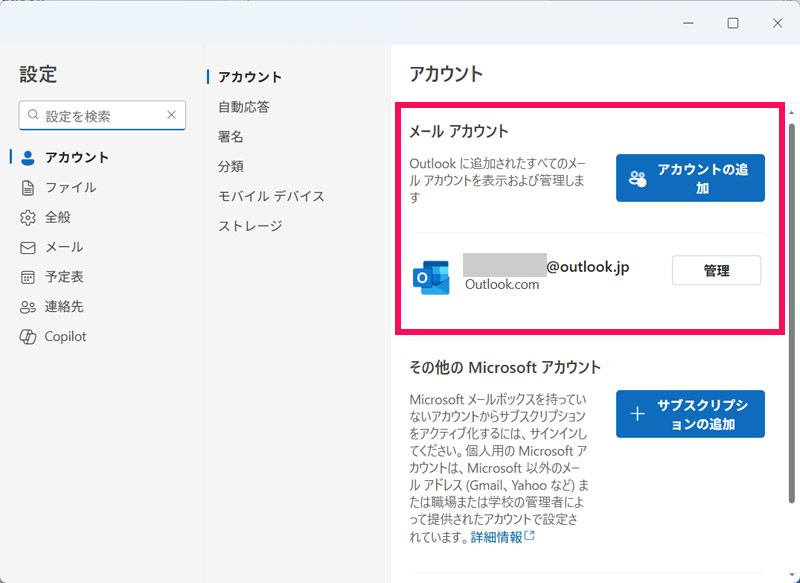Click the search magnifier icon
Image resolution: width=800 pixels, height=583 pixels.
(x=33, y=115)
